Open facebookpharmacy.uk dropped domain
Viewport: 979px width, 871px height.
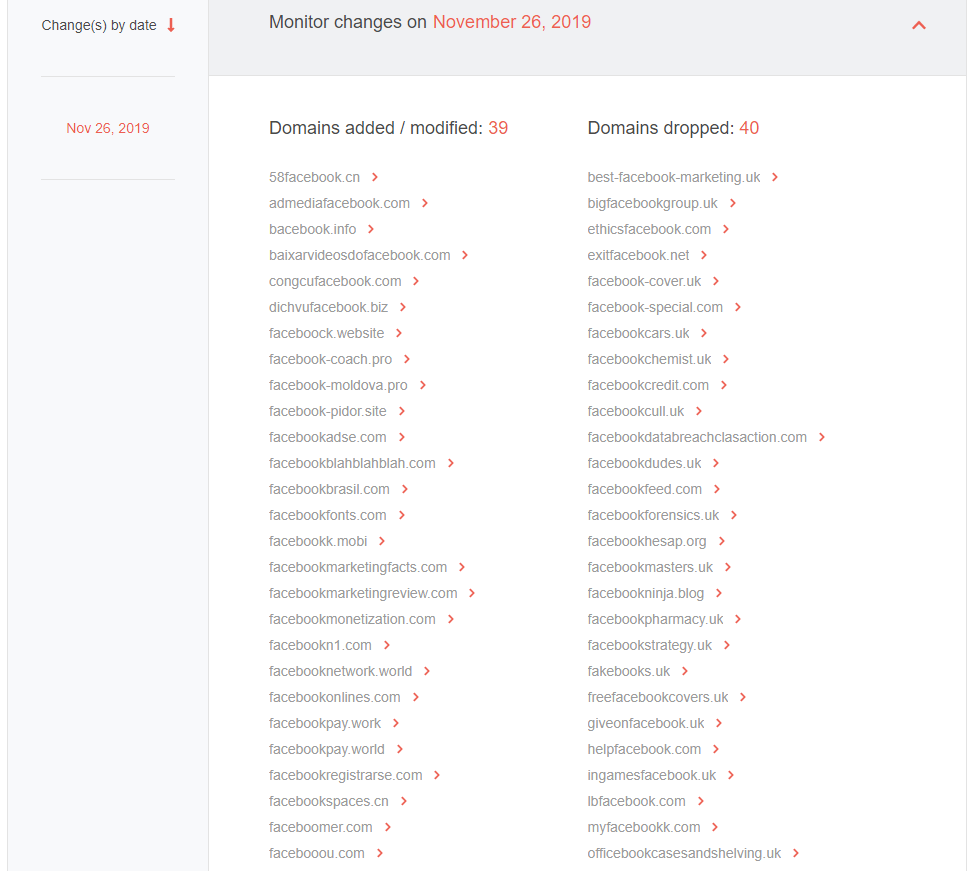tap(655, 619)
